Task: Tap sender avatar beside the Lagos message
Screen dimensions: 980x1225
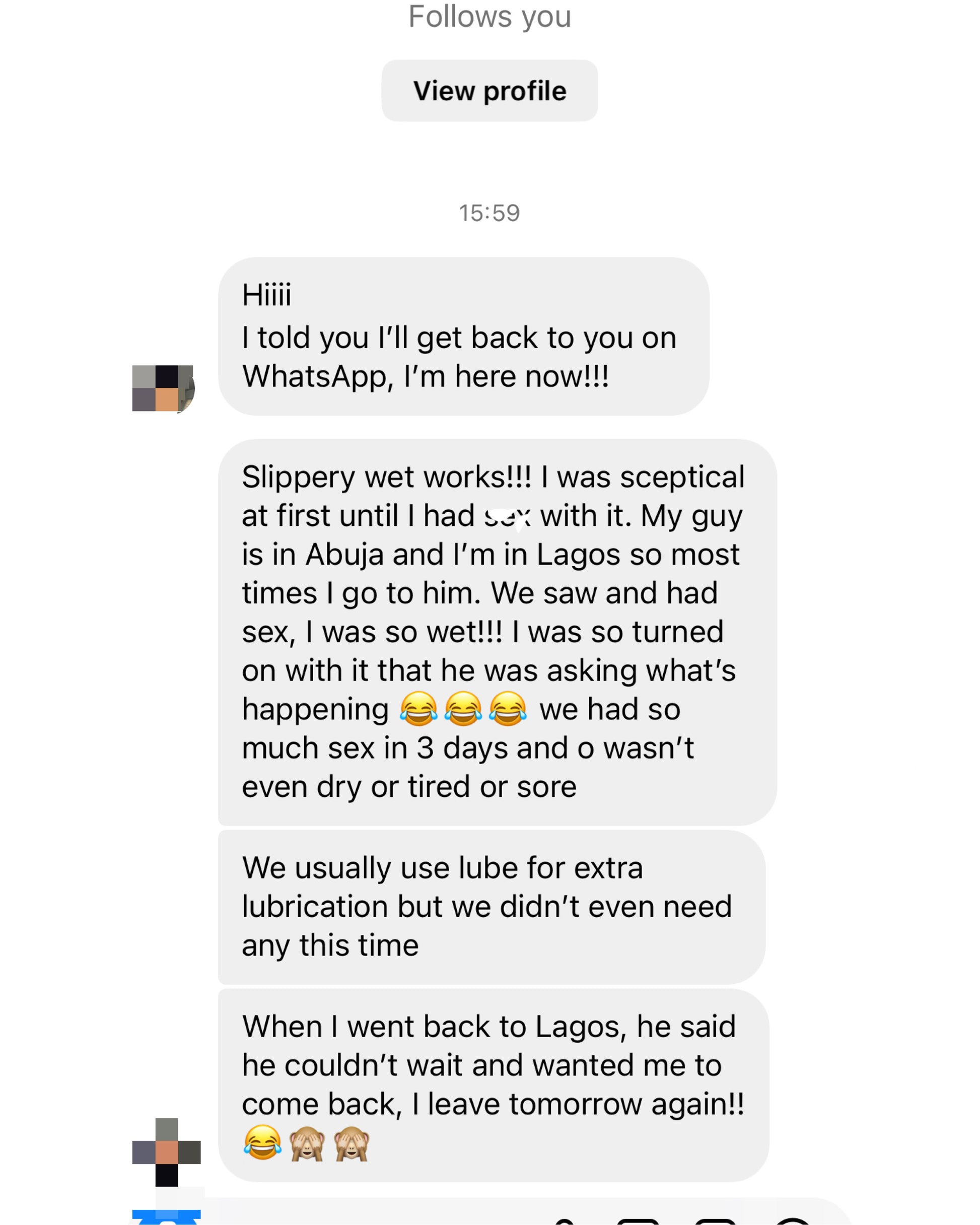Action: (167, 1151)
